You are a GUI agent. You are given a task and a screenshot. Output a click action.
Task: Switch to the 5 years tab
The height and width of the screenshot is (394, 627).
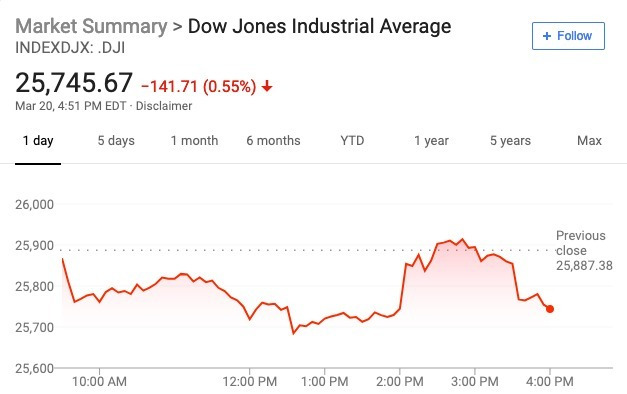[510, 141]
